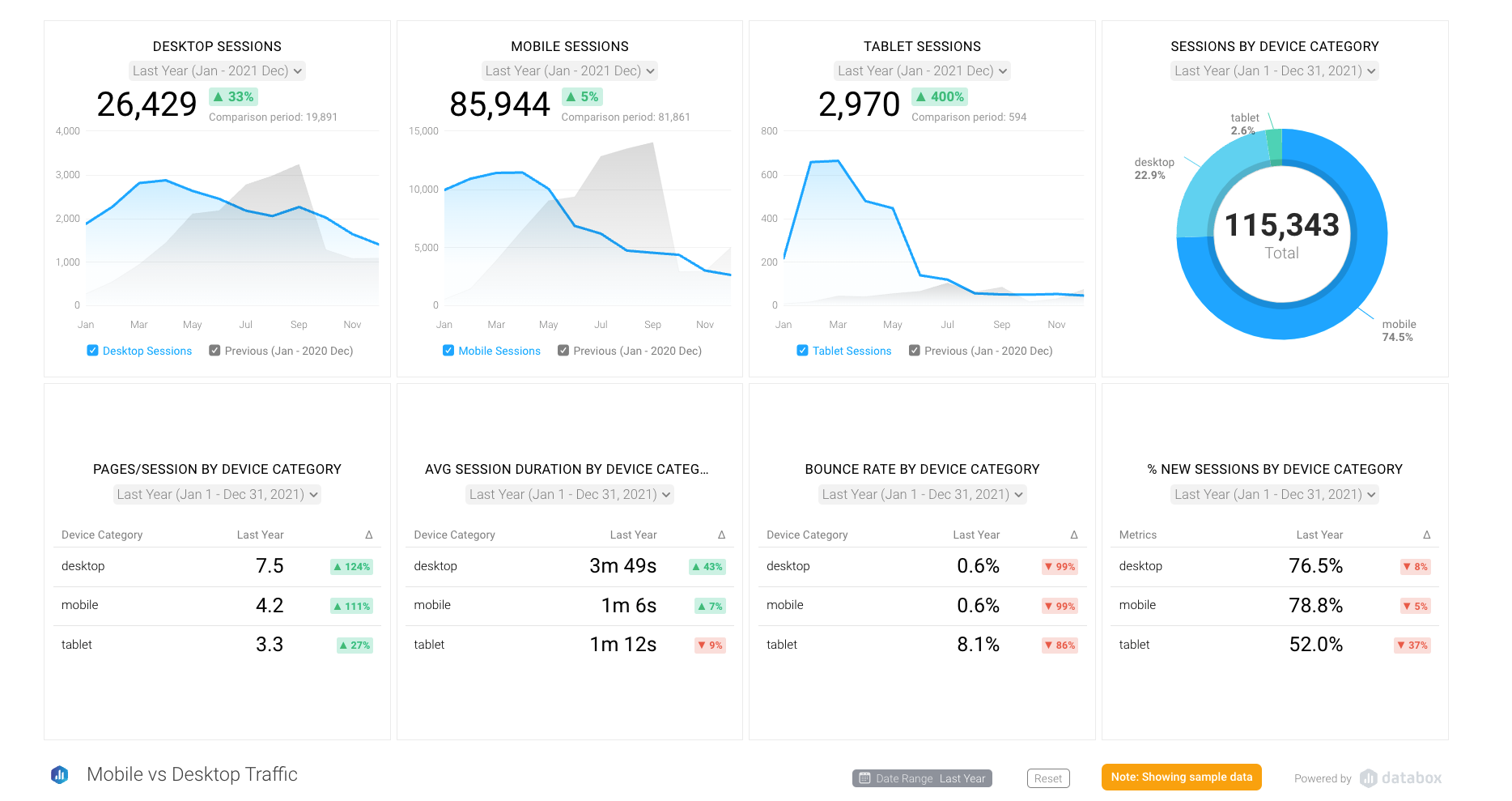
Task: Click Comparison period: 19,891 text
Action: click(273, 117)
